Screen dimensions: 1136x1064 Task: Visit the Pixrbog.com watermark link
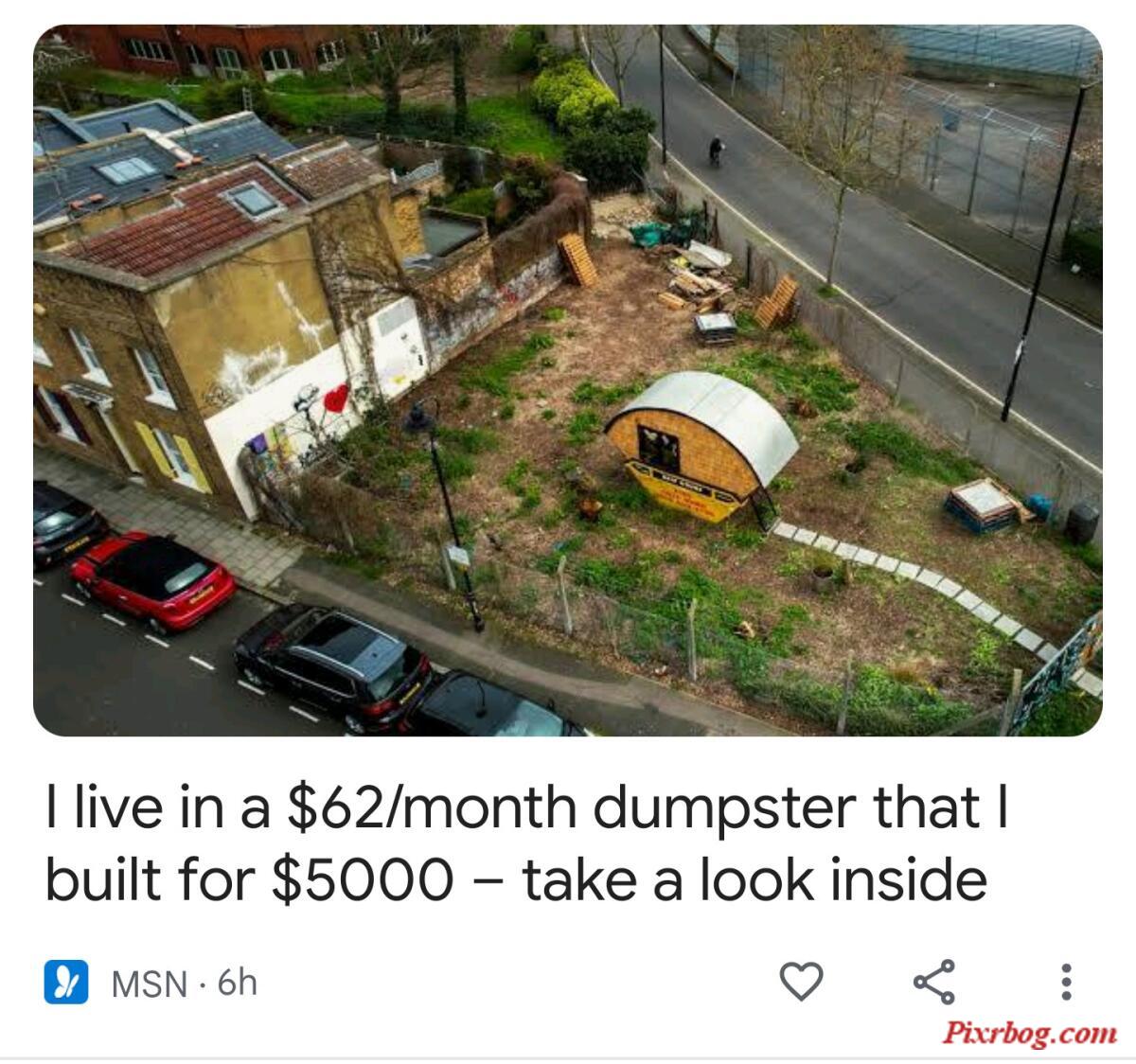[x=1029, y=1031]
